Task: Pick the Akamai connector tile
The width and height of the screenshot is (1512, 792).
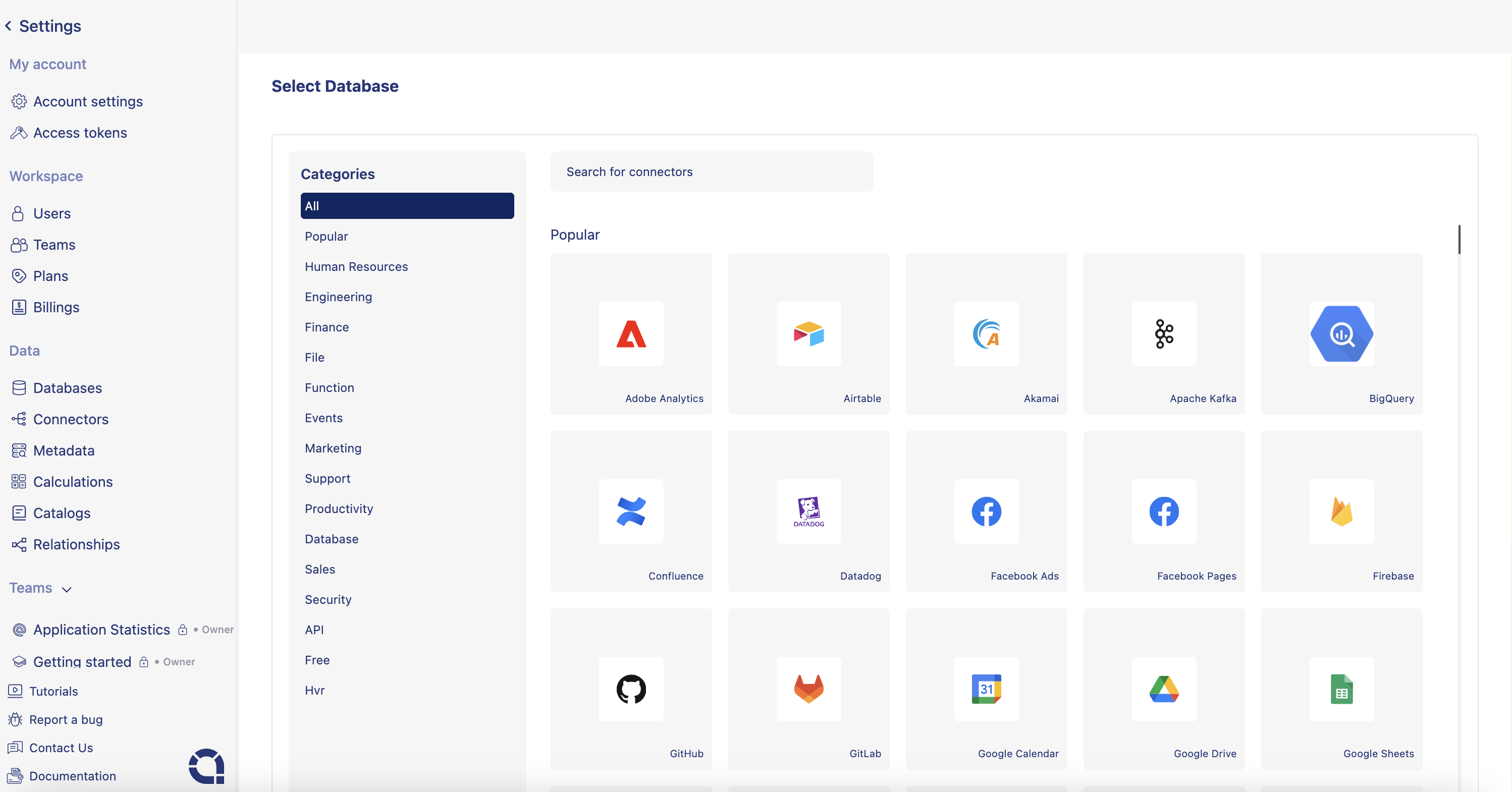Action: pos(986,334)
